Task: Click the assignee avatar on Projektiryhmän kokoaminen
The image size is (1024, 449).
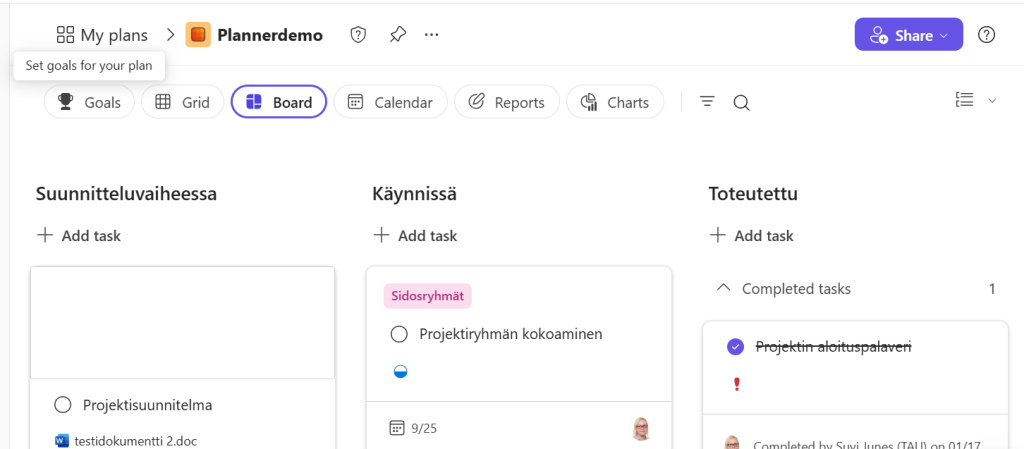Action: 641,429
